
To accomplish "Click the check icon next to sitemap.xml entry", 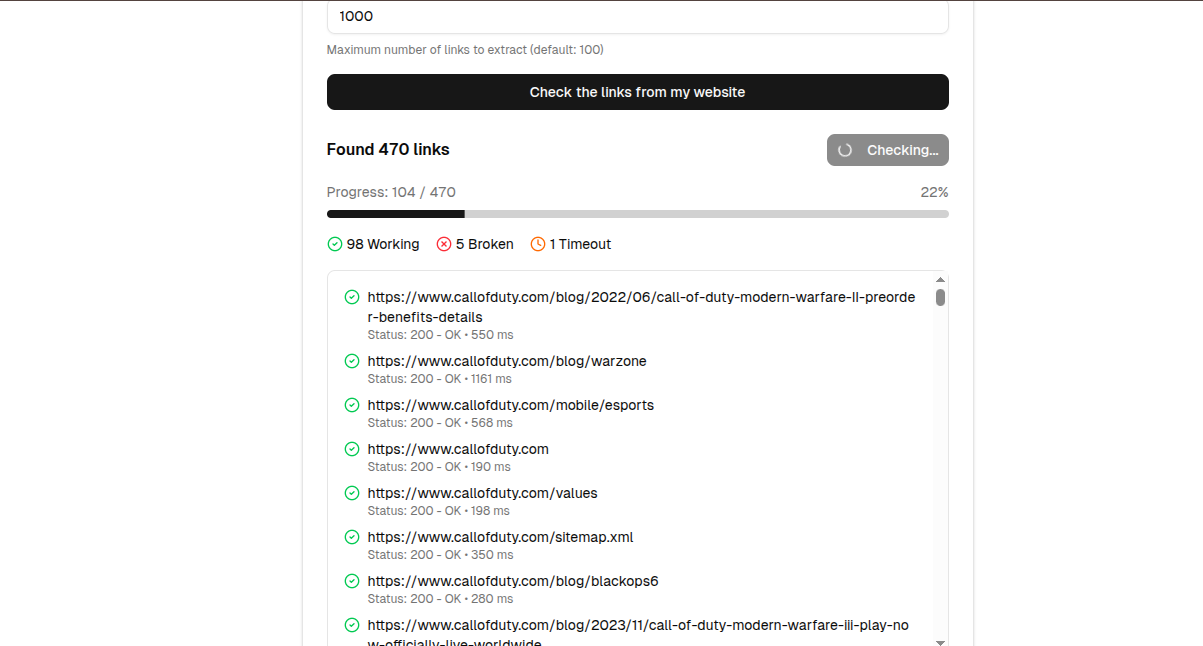I will [351, 537].
